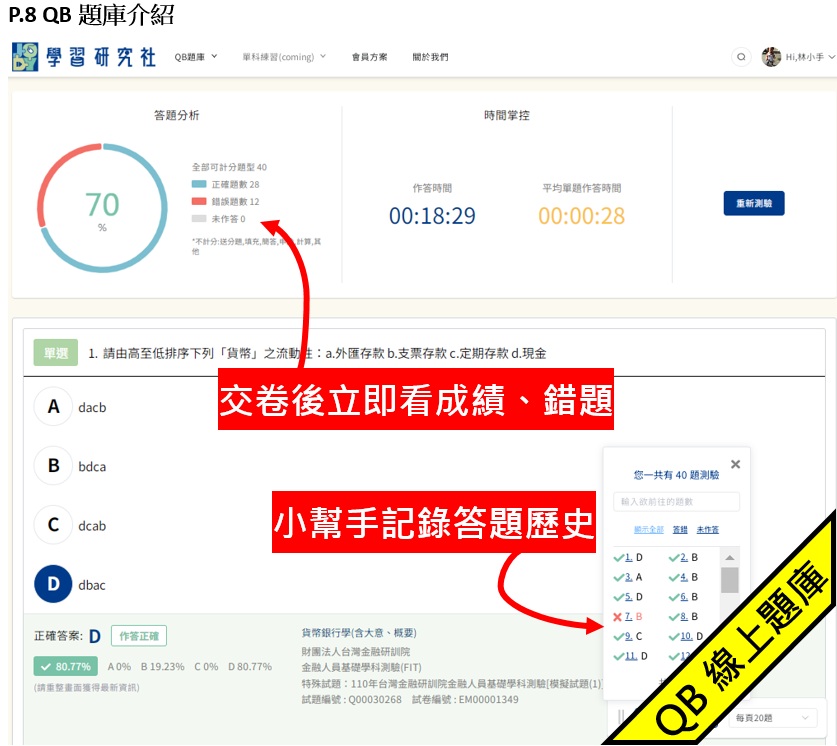
Task: Expand the 單科練習(coming) dropdown
Action: pos(284,57)
